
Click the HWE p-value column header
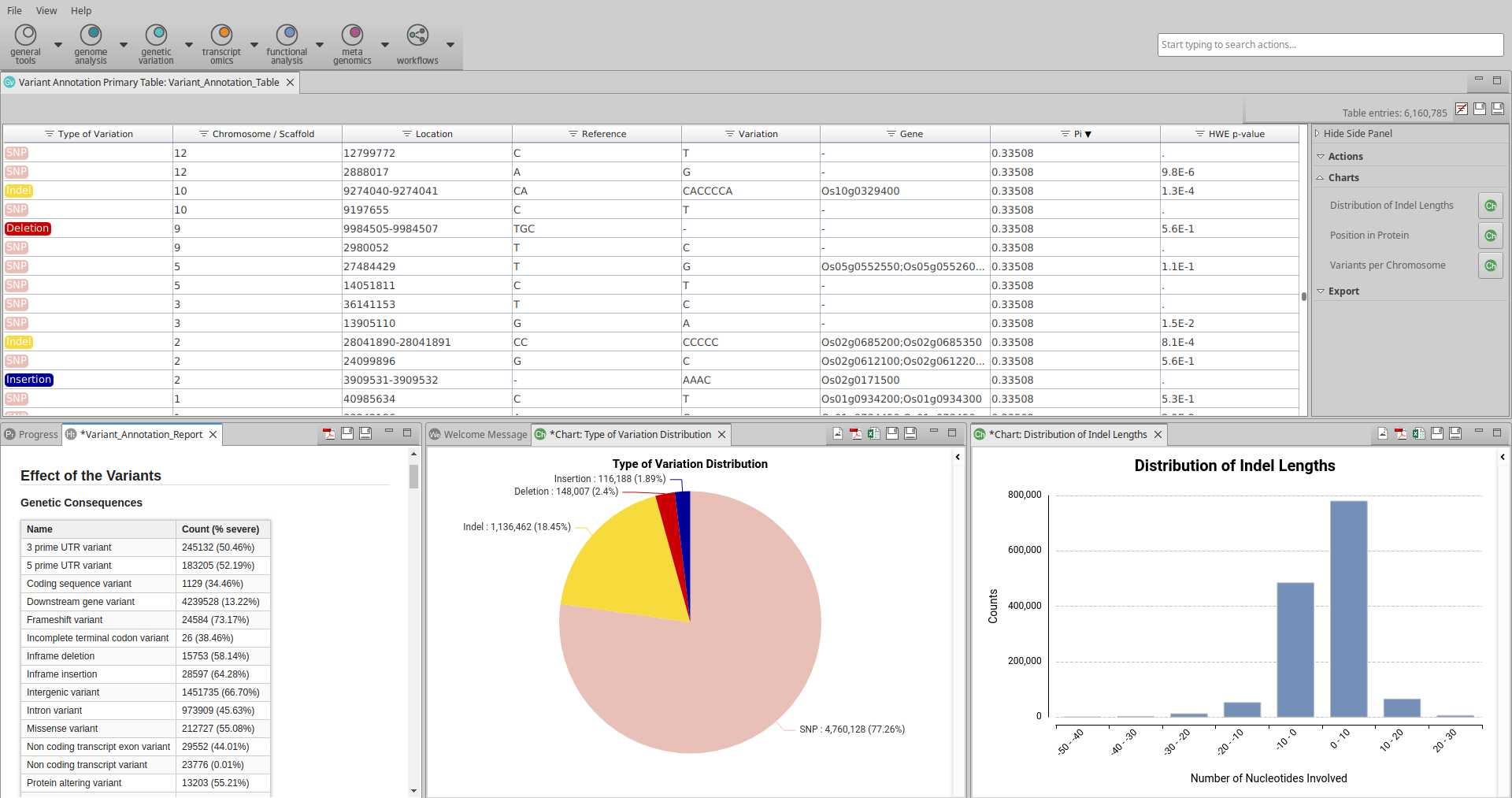tap(1229, 134)
